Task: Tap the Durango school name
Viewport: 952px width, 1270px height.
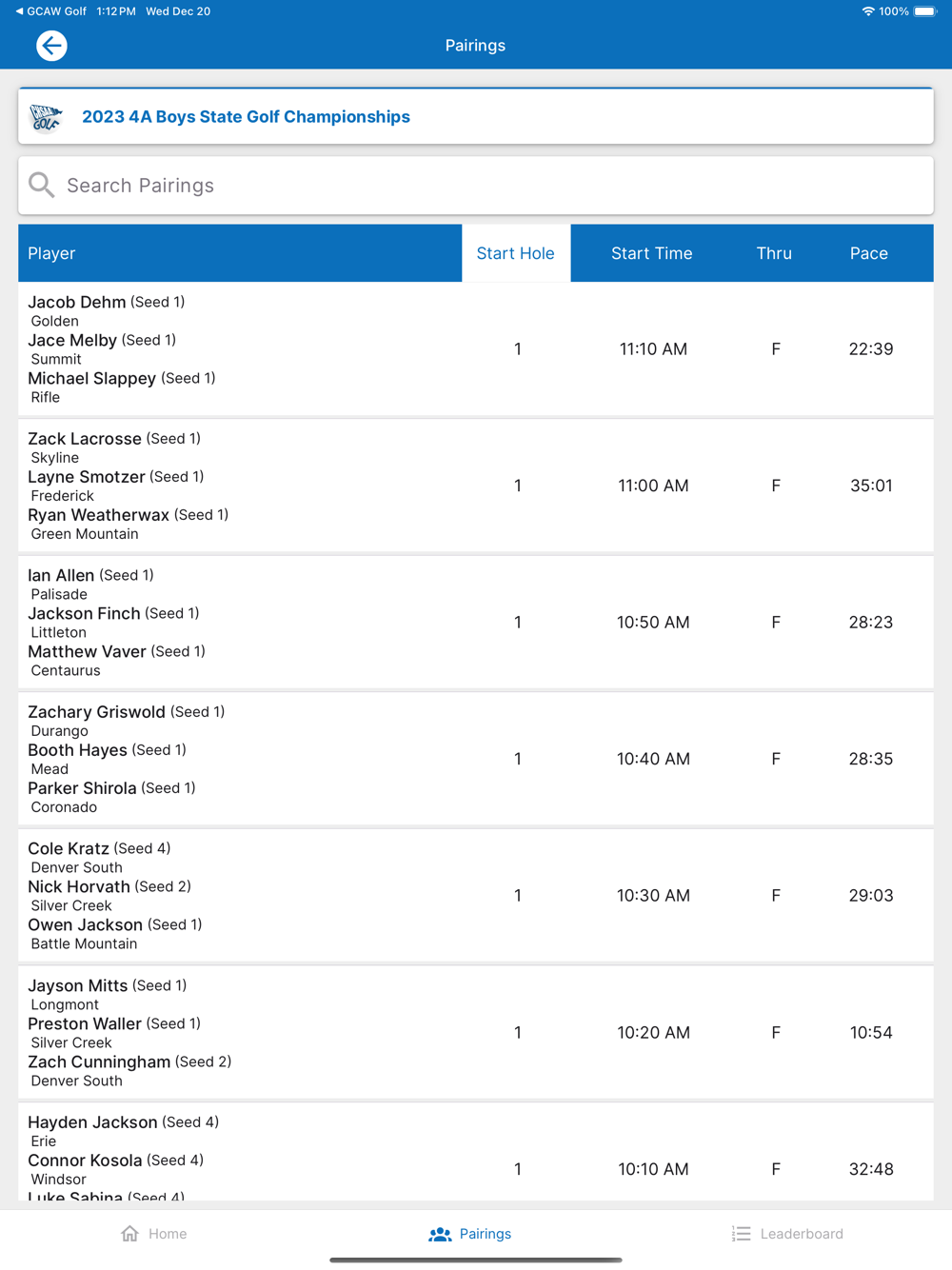Action: coord(59,731)
